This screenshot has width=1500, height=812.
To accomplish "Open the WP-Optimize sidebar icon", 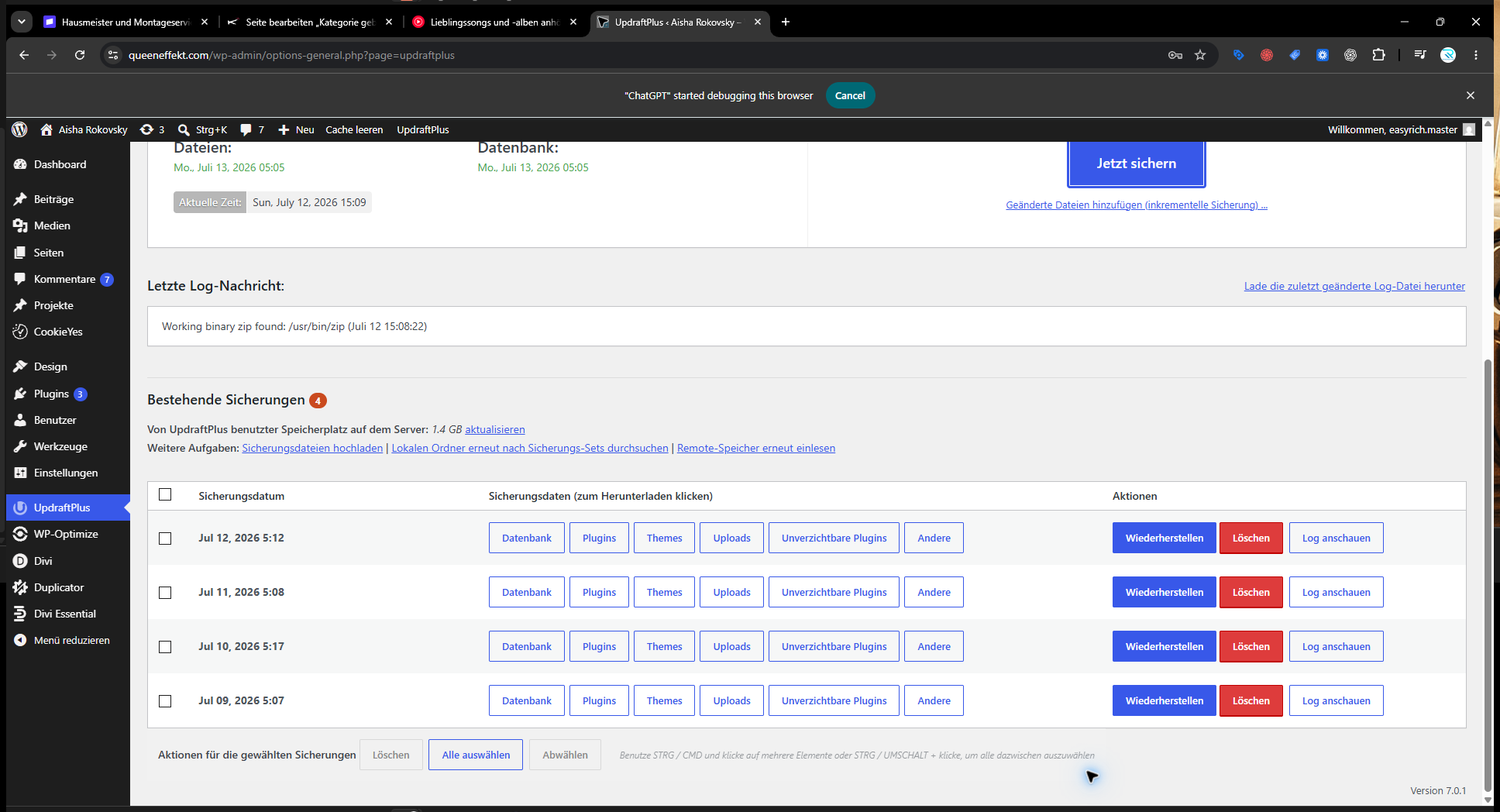I will click(20, 534).
